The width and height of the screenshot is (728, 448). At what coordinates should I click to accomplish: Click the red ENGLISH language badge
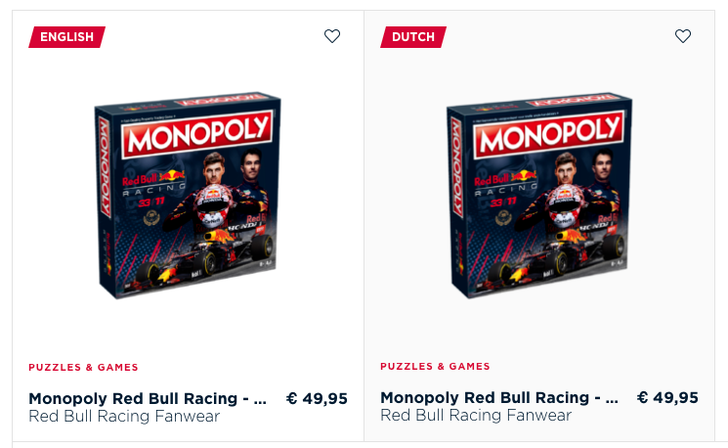pyautogui.click(x=67, y=37)
